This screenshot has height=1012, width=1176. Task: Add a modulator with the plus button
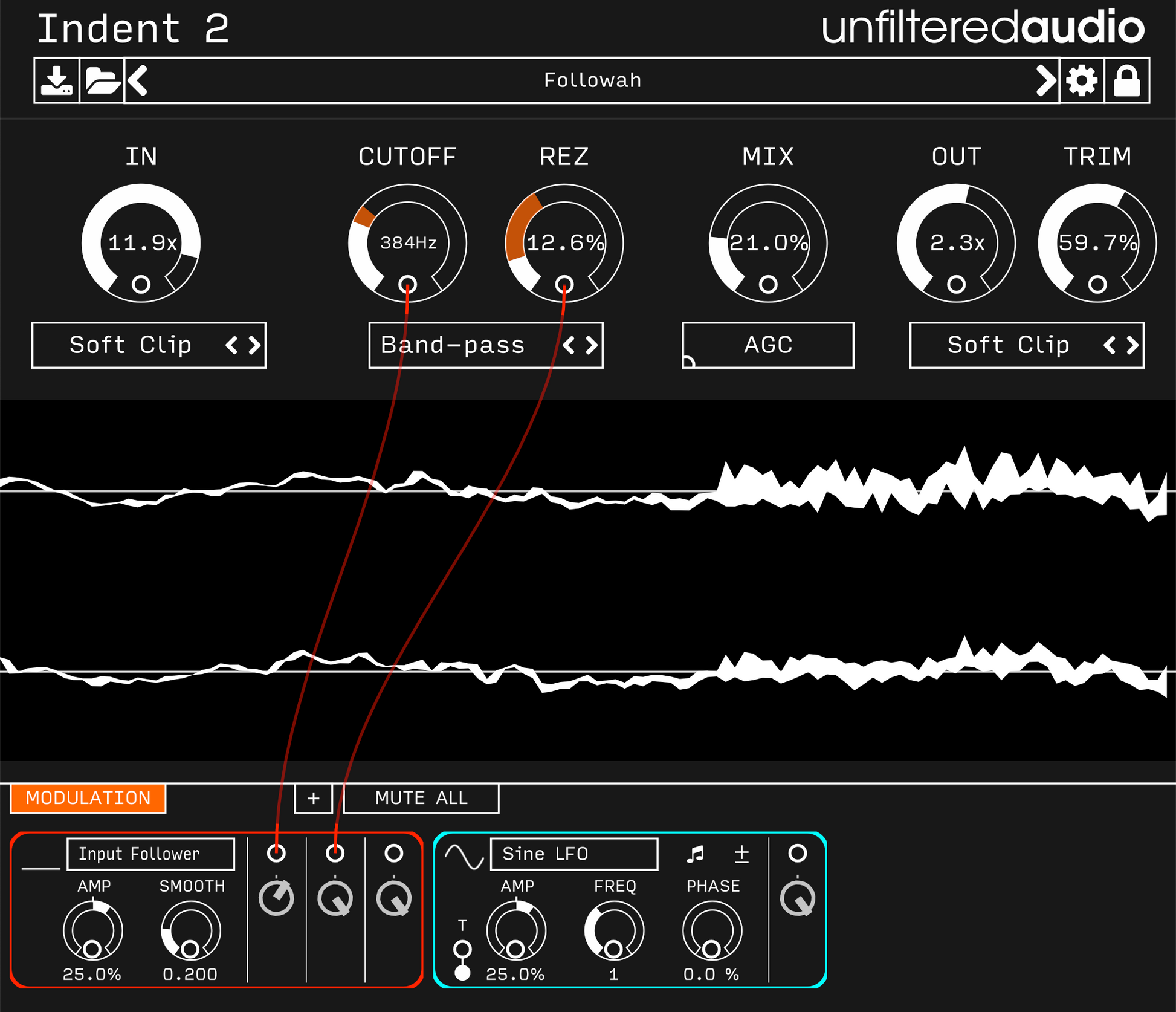(313, 798)
